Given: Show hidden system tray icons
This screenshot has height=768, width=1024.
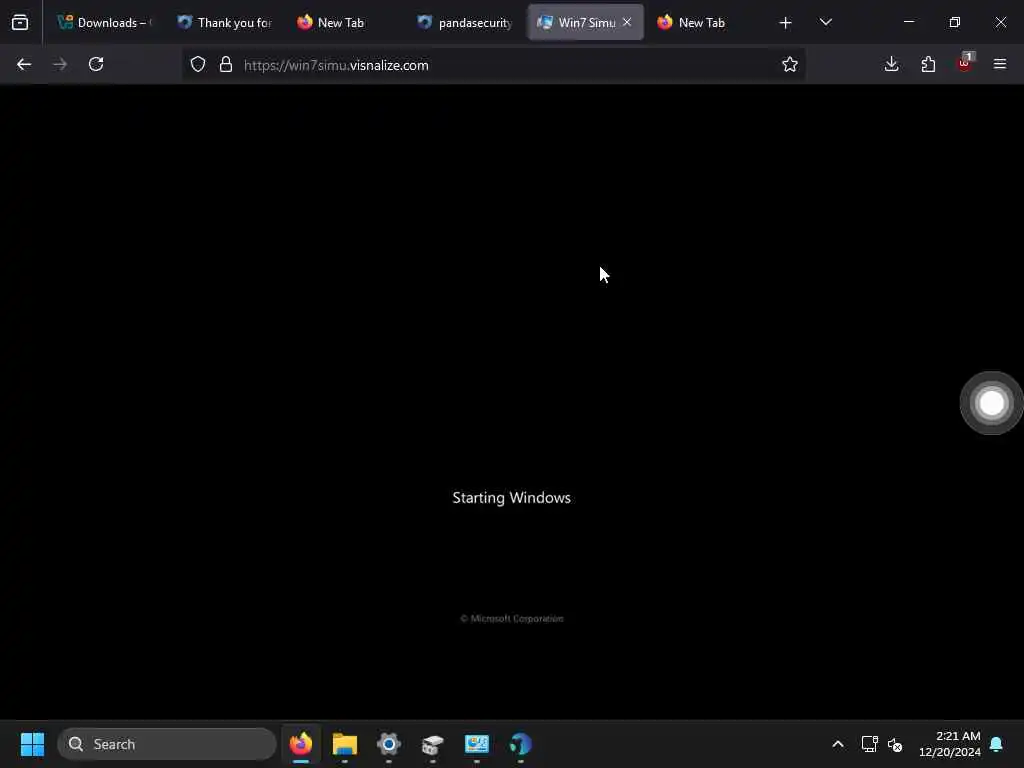Looking at the screenshot, I should click(x=838, y=744).
